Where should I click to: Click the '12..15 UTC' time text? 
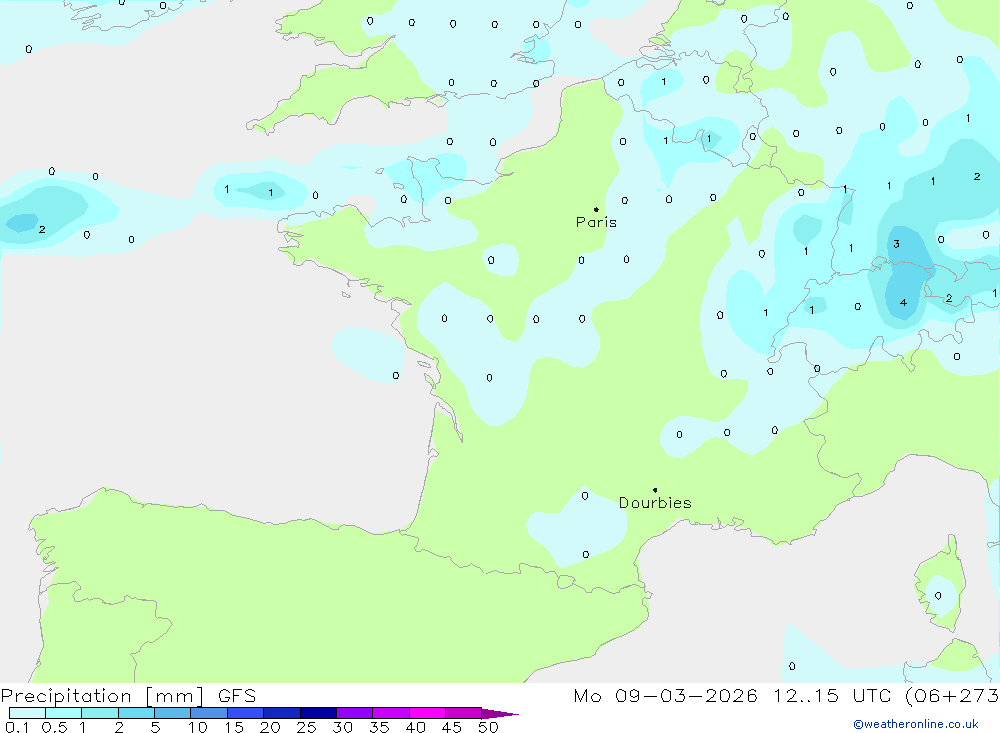click(x=832, y=696)
